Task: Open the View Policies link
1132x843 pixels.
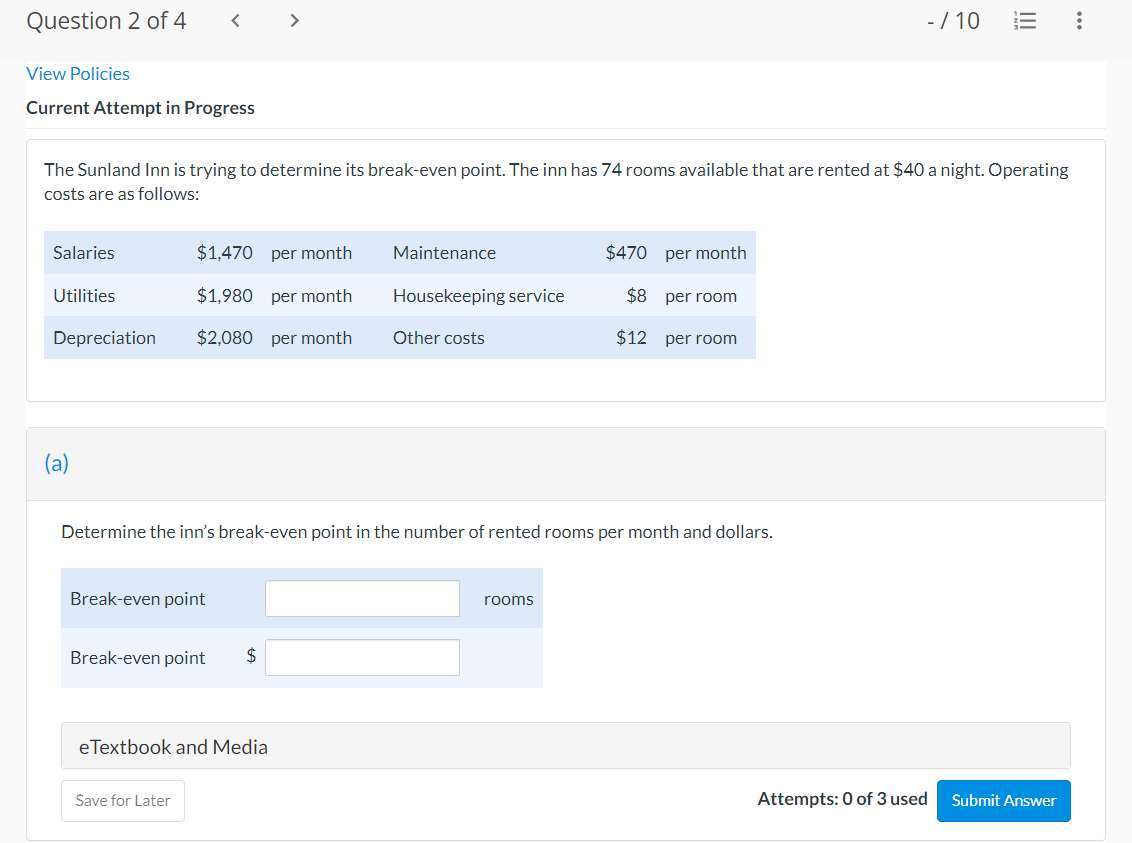Action: coord(78,74)
